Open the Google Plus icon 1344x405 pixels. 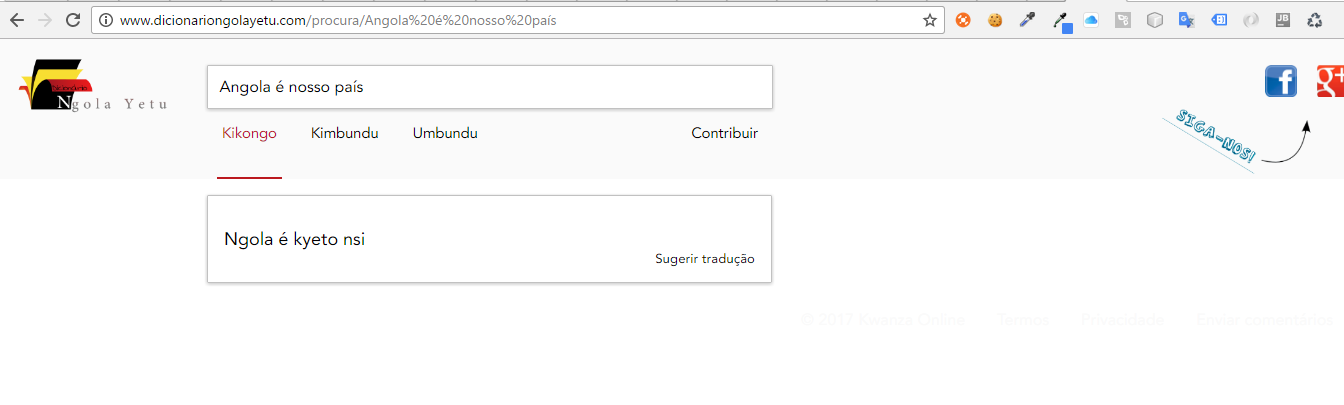point(1330,81)
